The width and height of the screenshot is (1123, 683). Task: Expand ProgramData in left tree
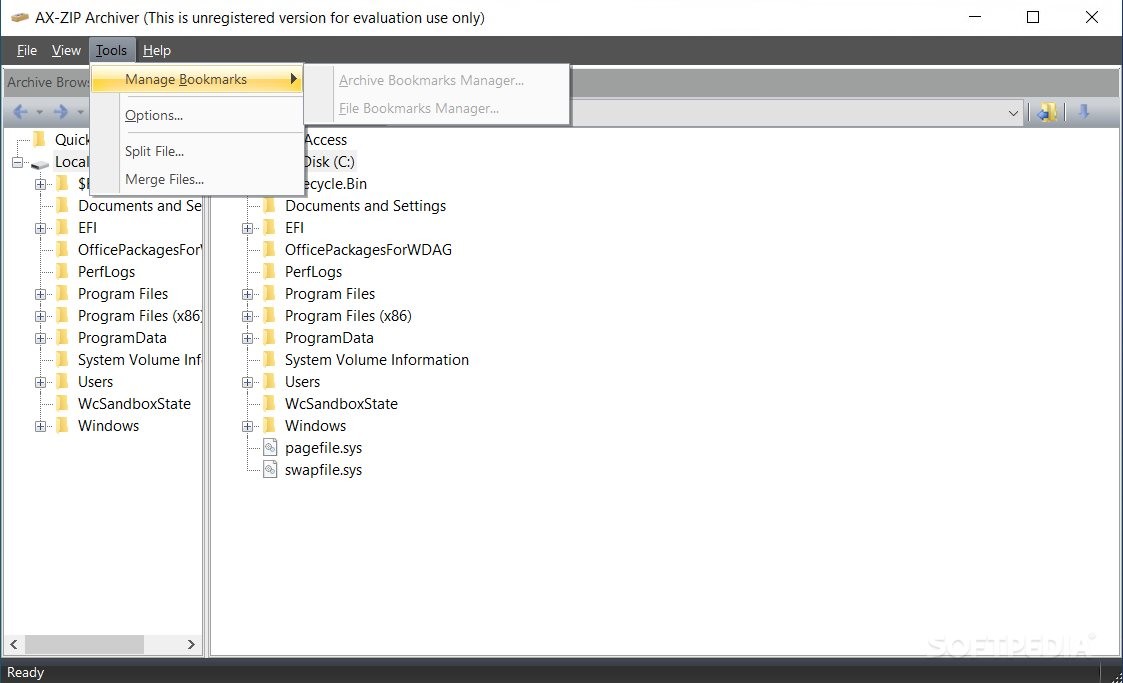40,339
